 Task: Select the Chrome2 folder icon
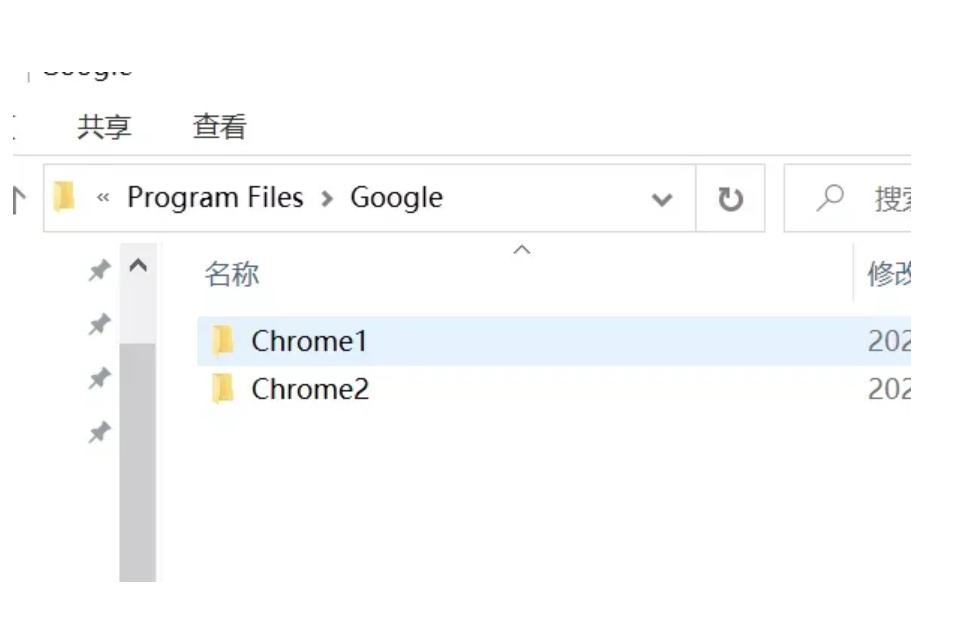pos(223,389)
